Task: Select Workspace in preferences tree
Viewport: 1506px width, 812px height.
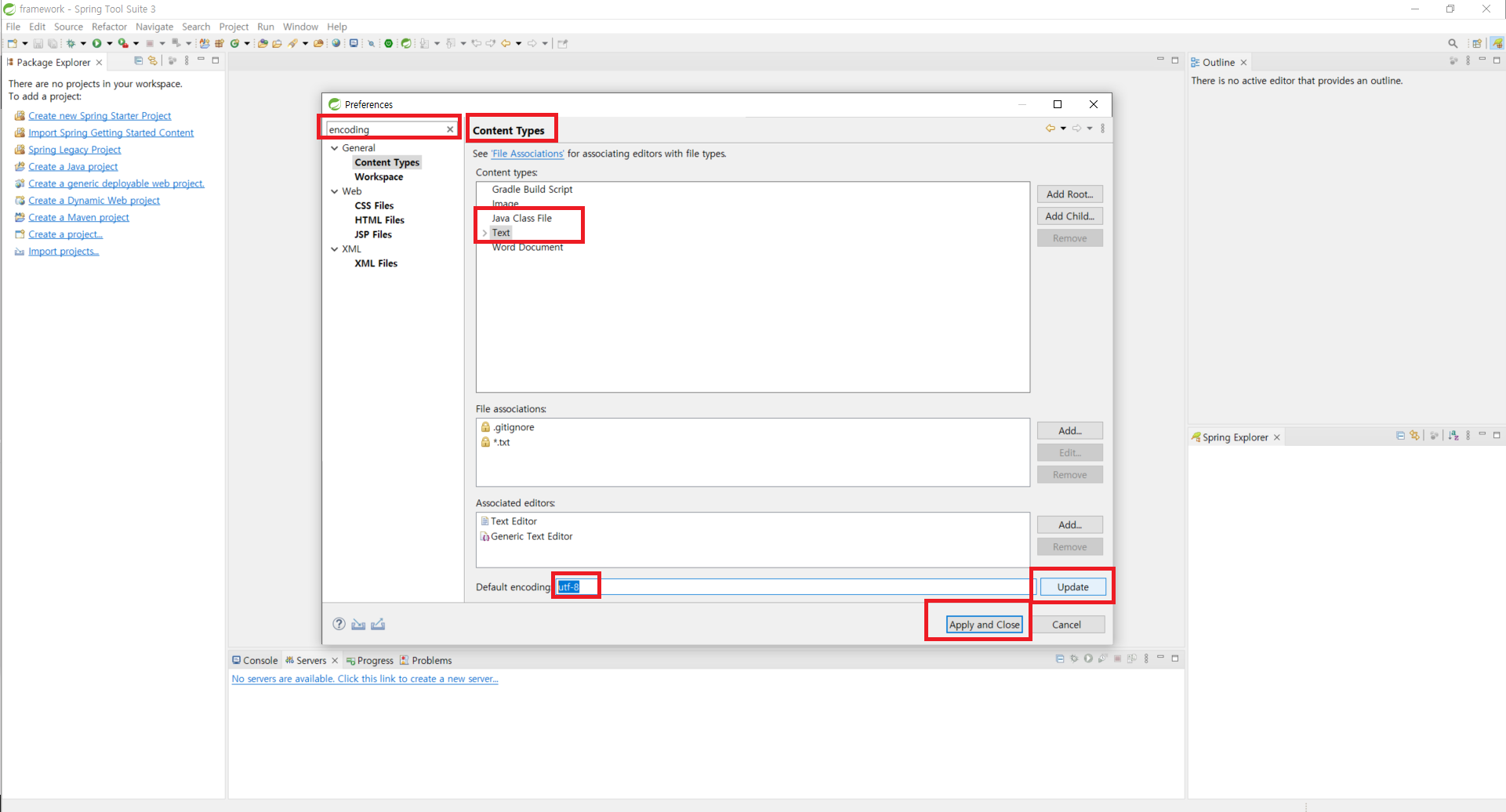Action: (379, 177)
